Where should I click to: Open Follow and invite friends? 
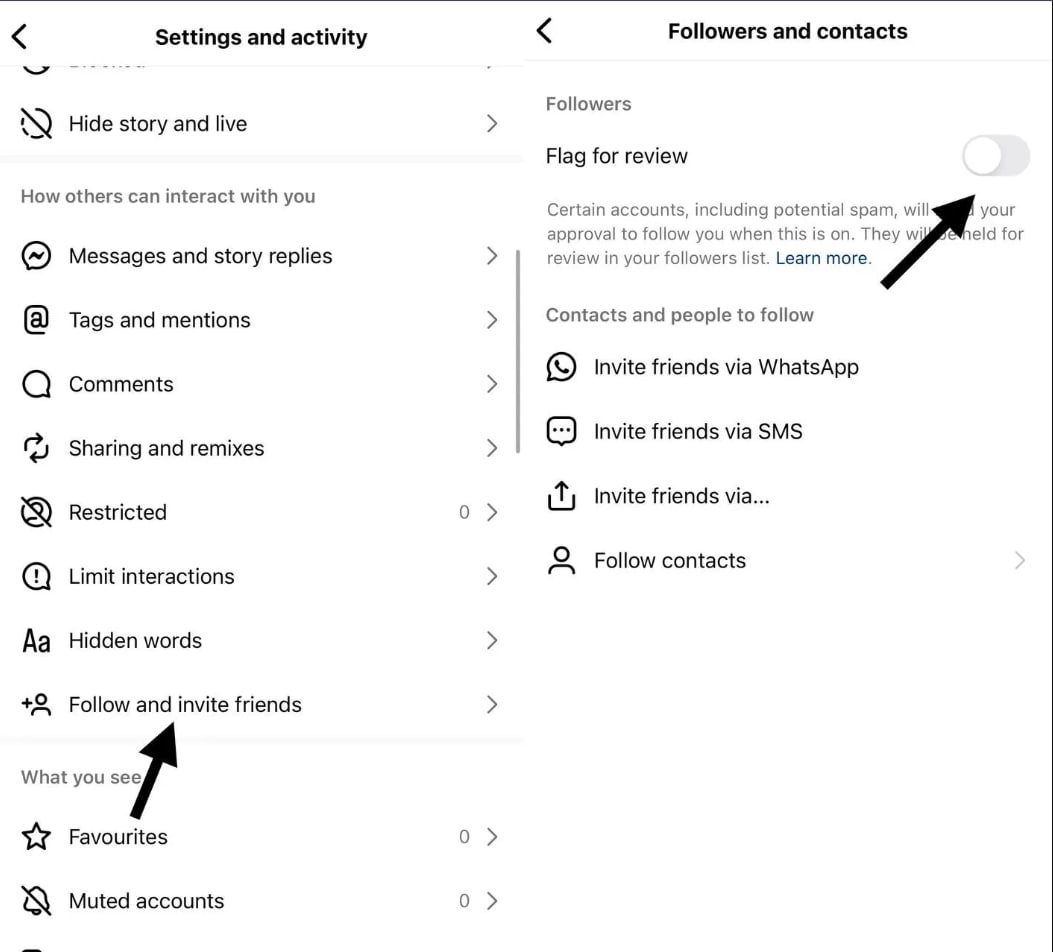coord(262,704)
